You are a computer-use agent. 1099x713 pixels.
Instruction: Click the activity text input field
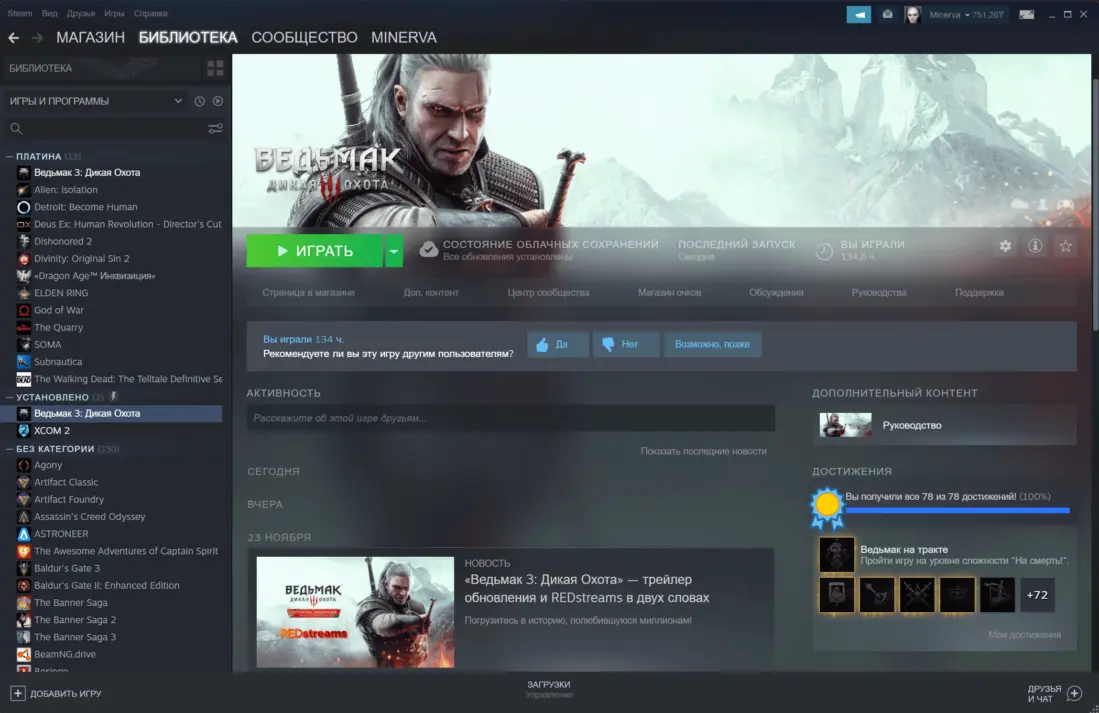point(511,418)
